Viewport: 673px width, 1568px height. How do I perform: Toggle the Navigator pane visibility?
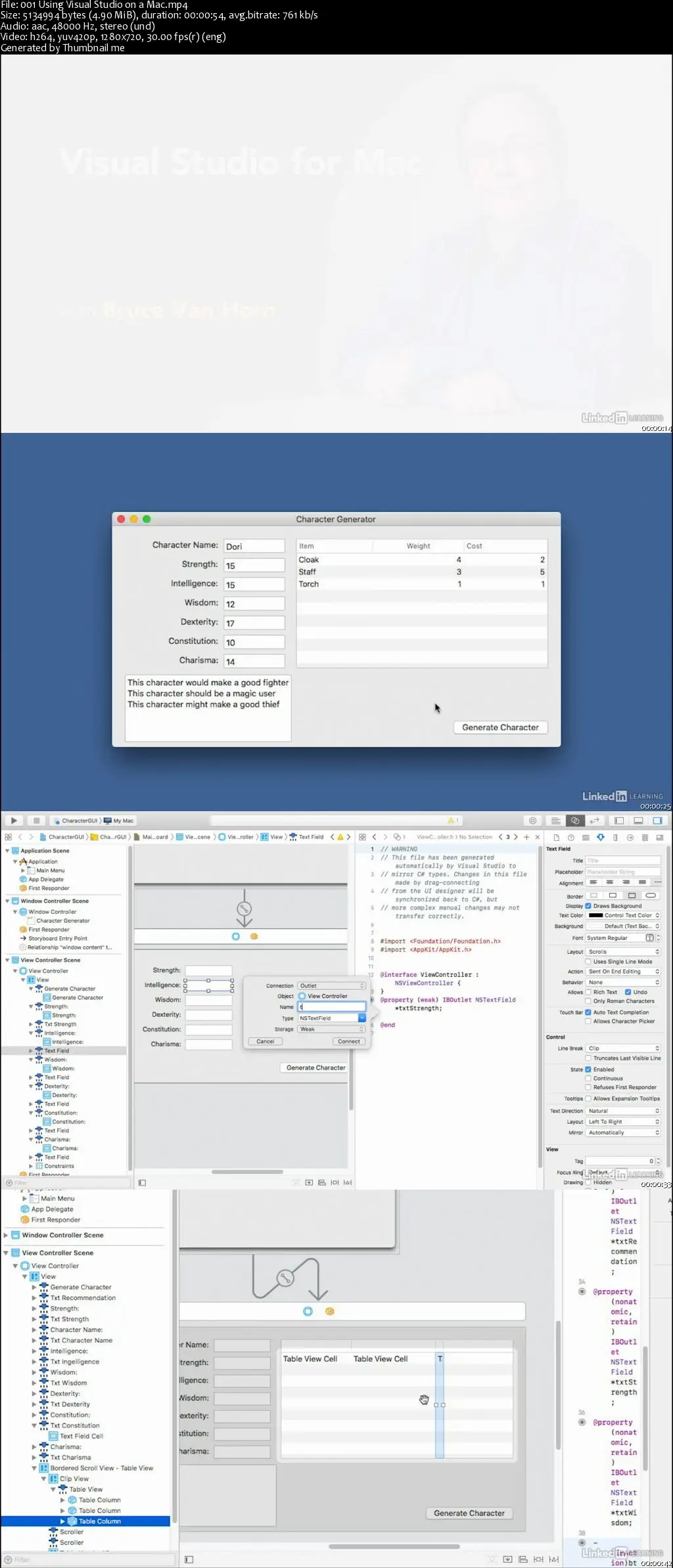pyautogui.click(x=619, y=820)
